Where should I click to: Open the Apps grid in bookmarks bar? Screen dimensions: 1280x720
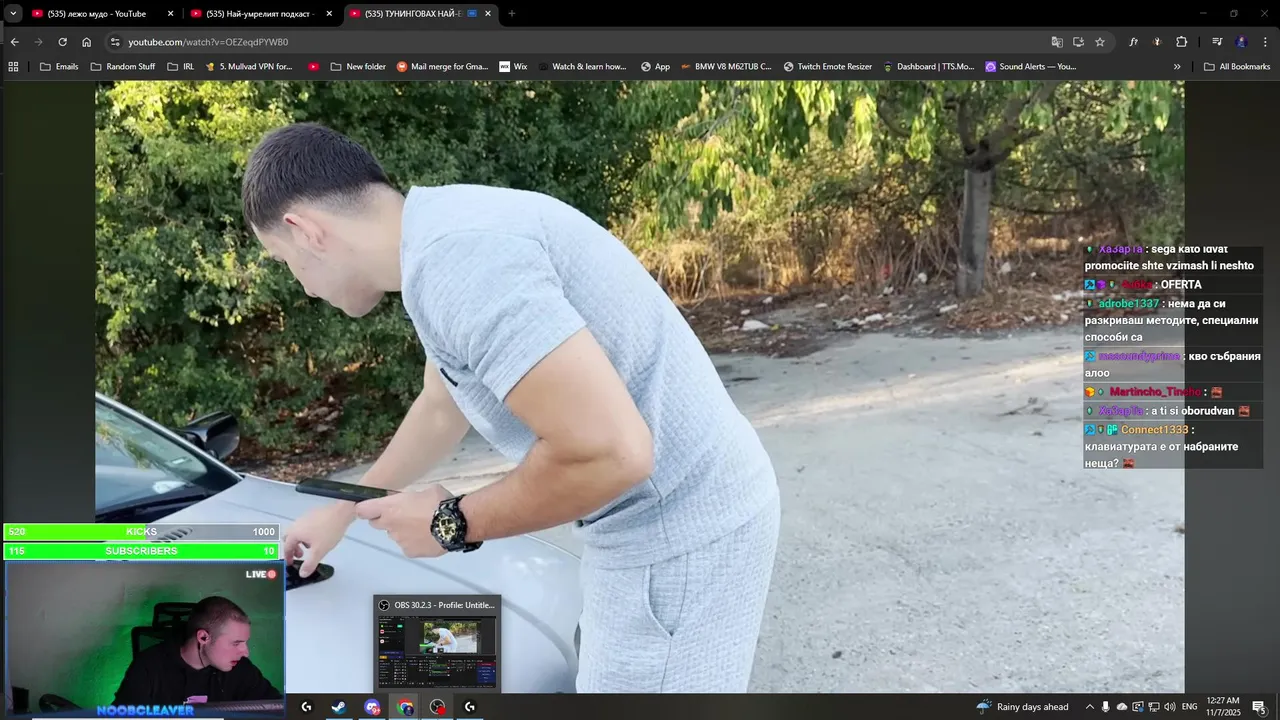[x=13, y=67]
